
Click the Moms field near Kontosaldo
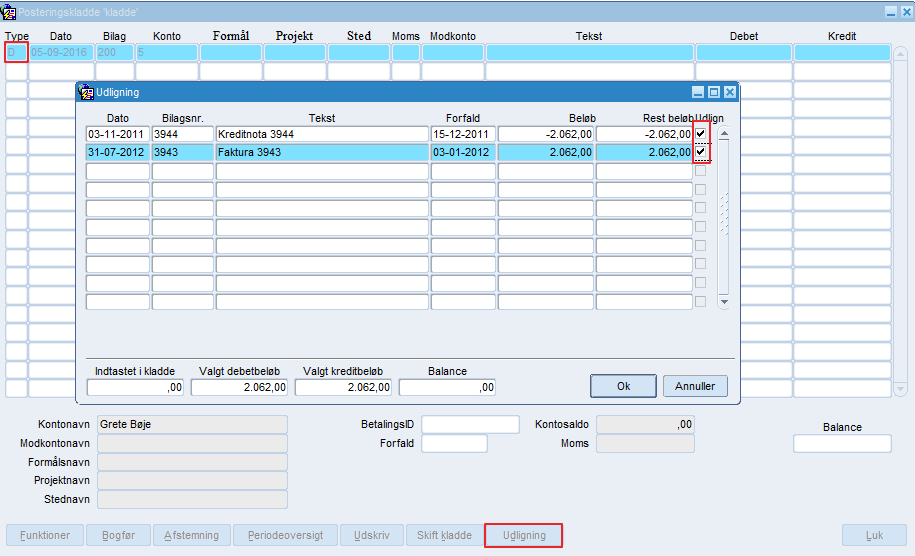[645, 443]
